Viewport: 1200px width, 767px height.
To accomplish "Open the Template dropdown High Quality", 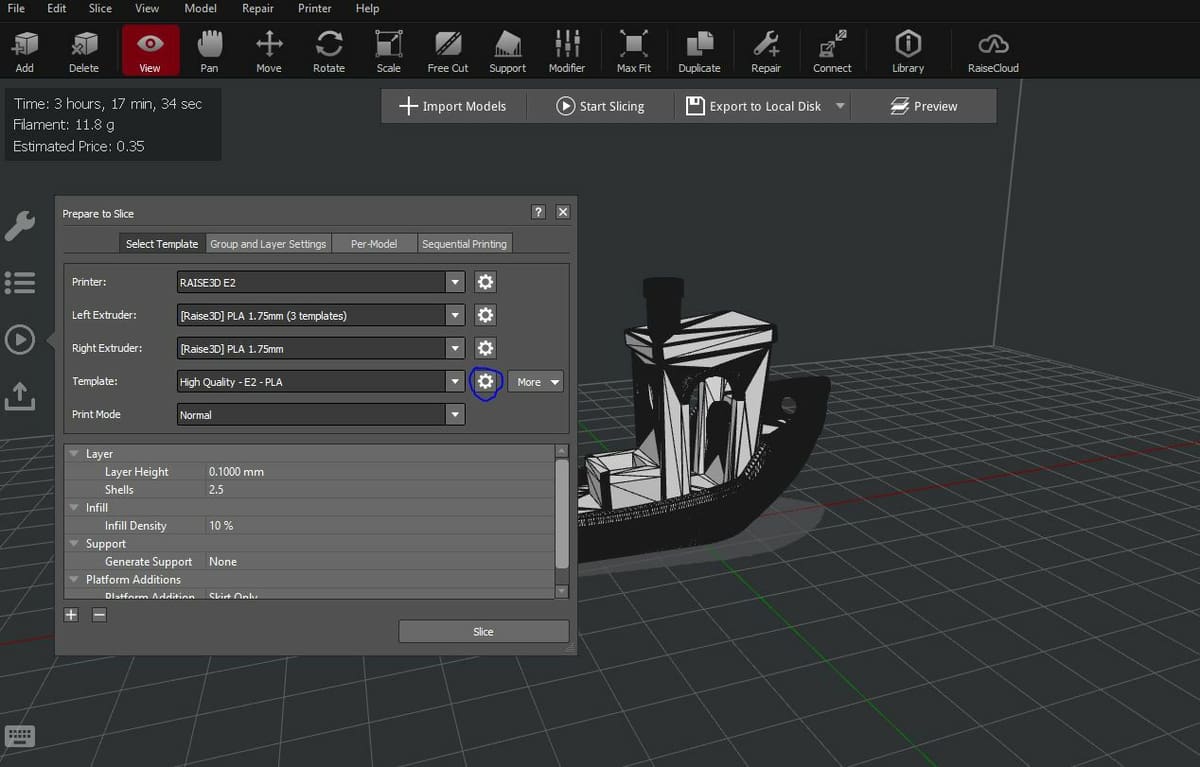I will click(321, 381).
